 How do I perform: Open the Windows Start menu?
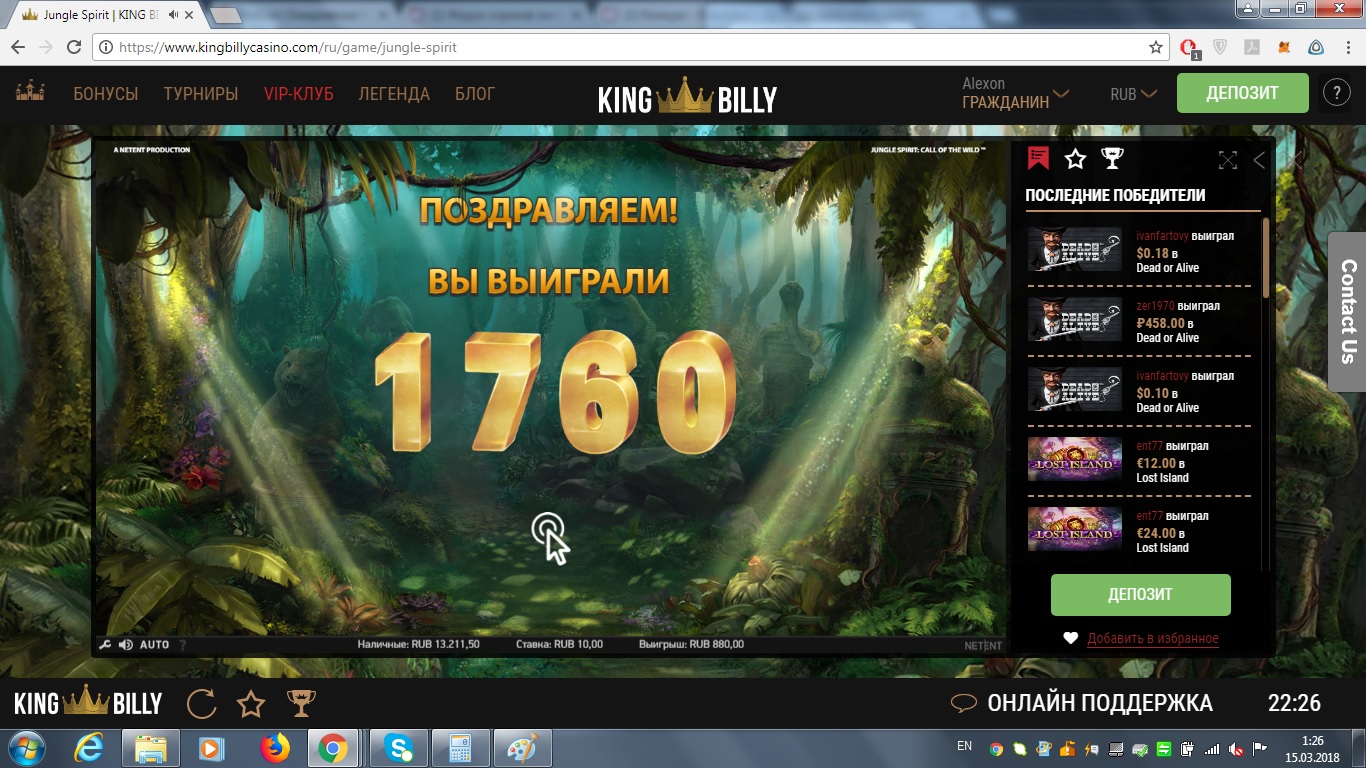pos(26,748)
